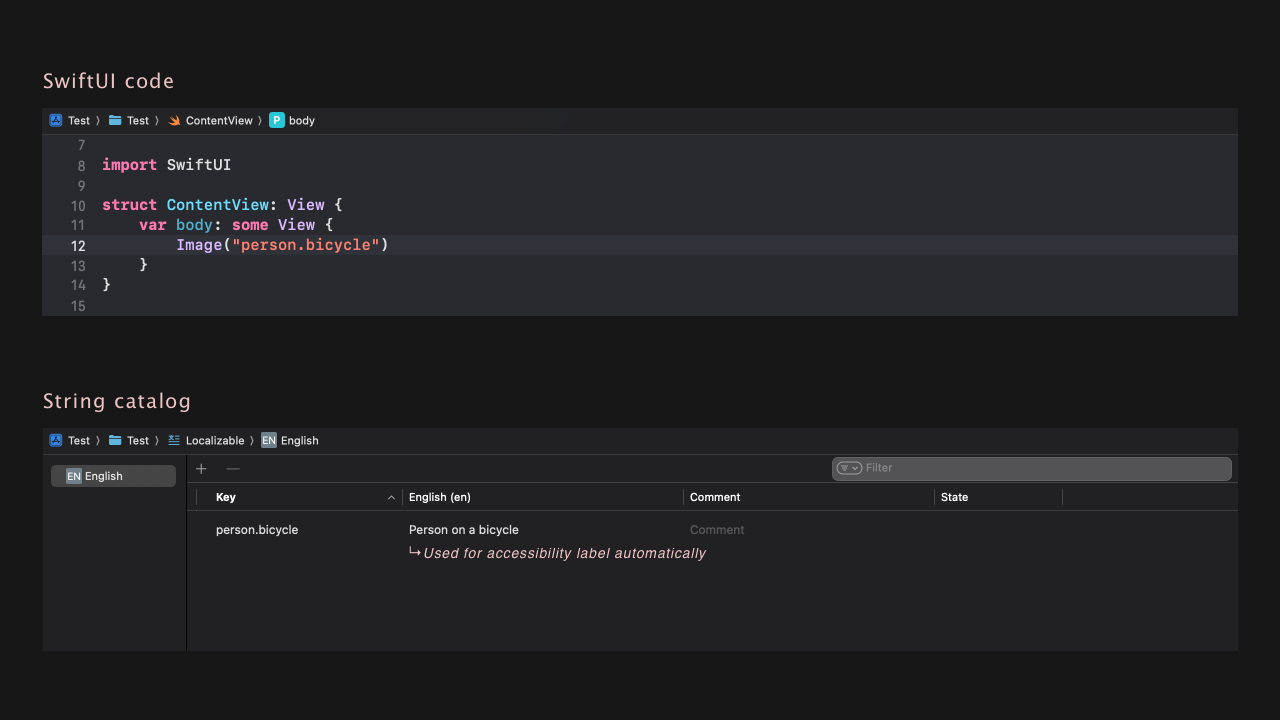Click the English (en) column header
1280x720 pixels.
point(440,497)
